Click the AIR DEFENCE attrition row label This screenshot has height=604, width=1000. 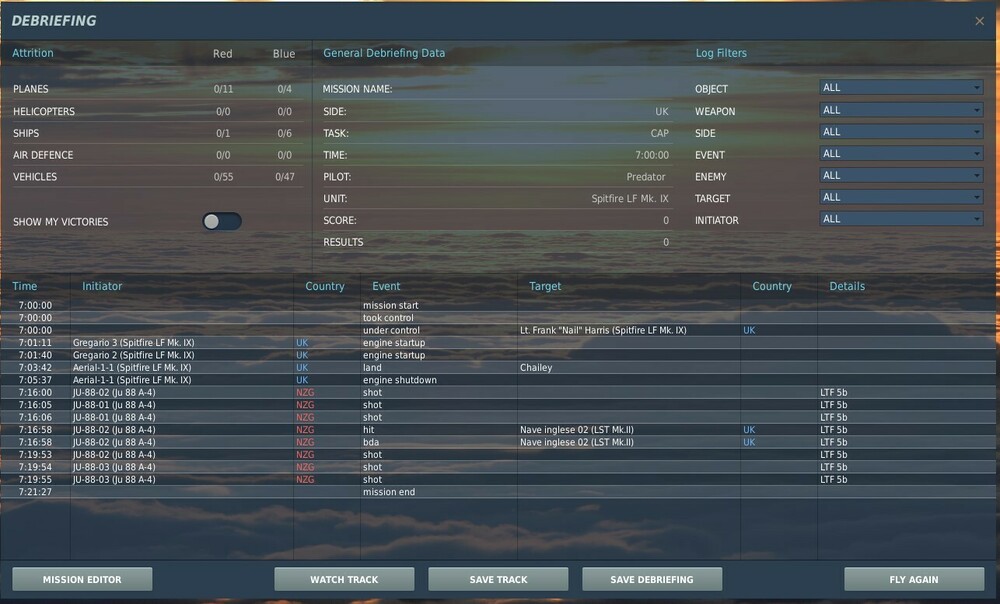click(x=43, y=155)
